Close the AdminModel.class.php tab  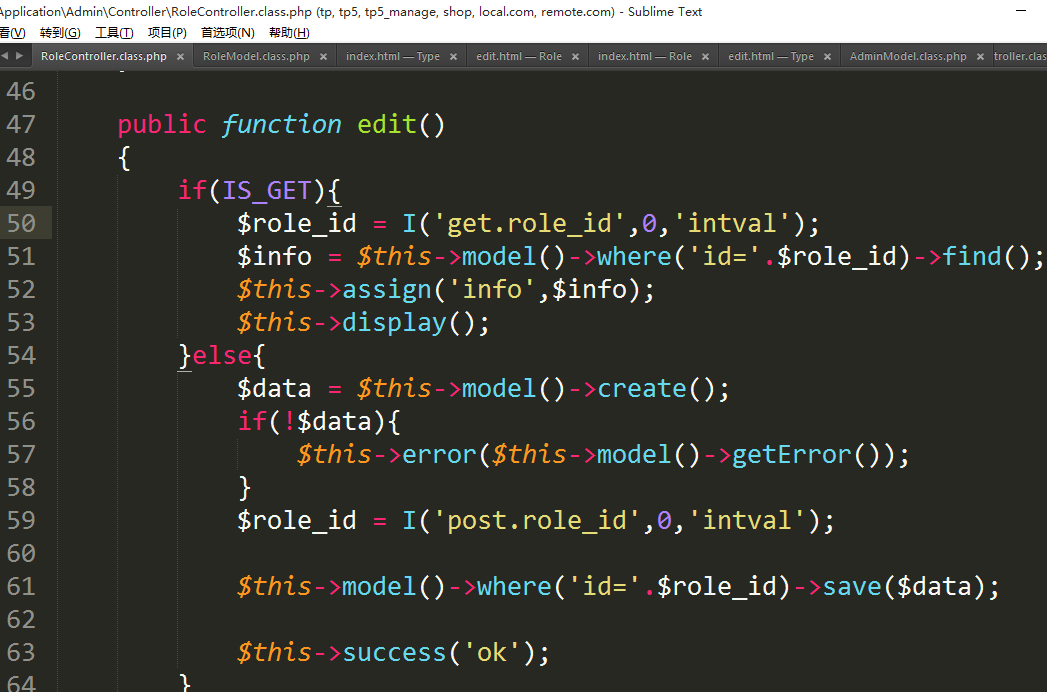point(980,57)
